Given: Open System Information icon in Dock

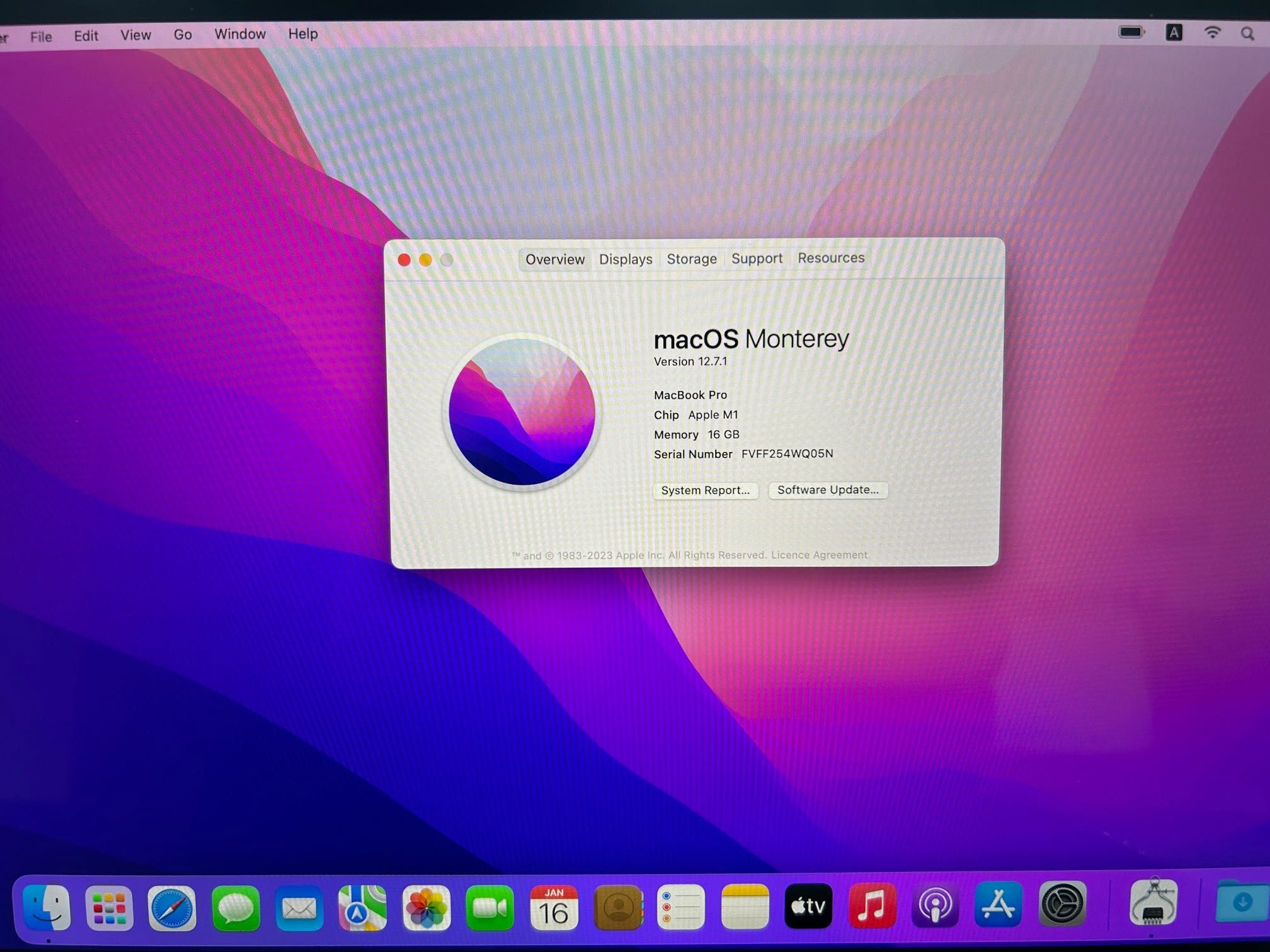Looking at the screenshot, I should click(1153, 902).
